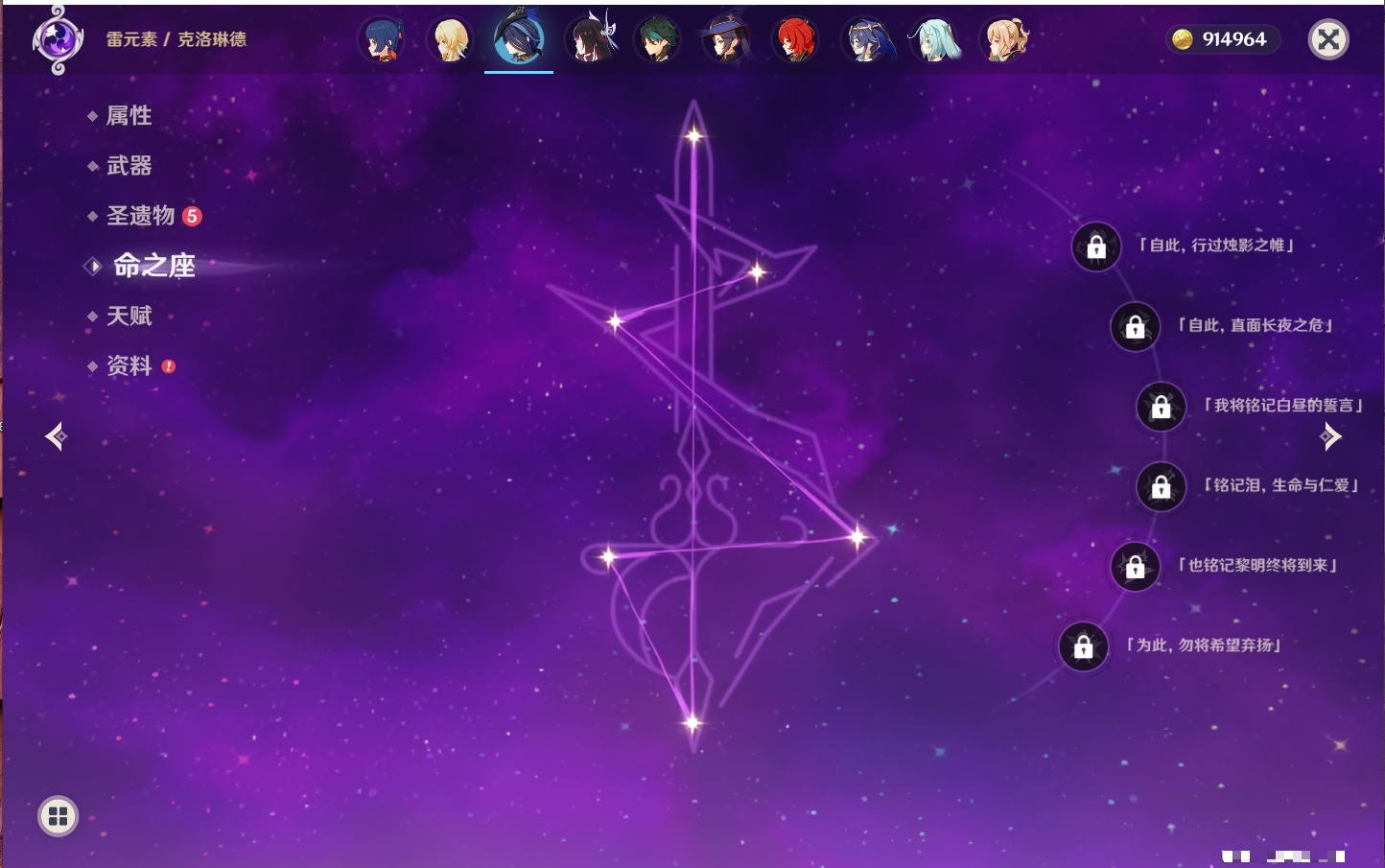1385x868 pixels.
Task: Open the 武器 weapon page
Action: coord(129,166)
